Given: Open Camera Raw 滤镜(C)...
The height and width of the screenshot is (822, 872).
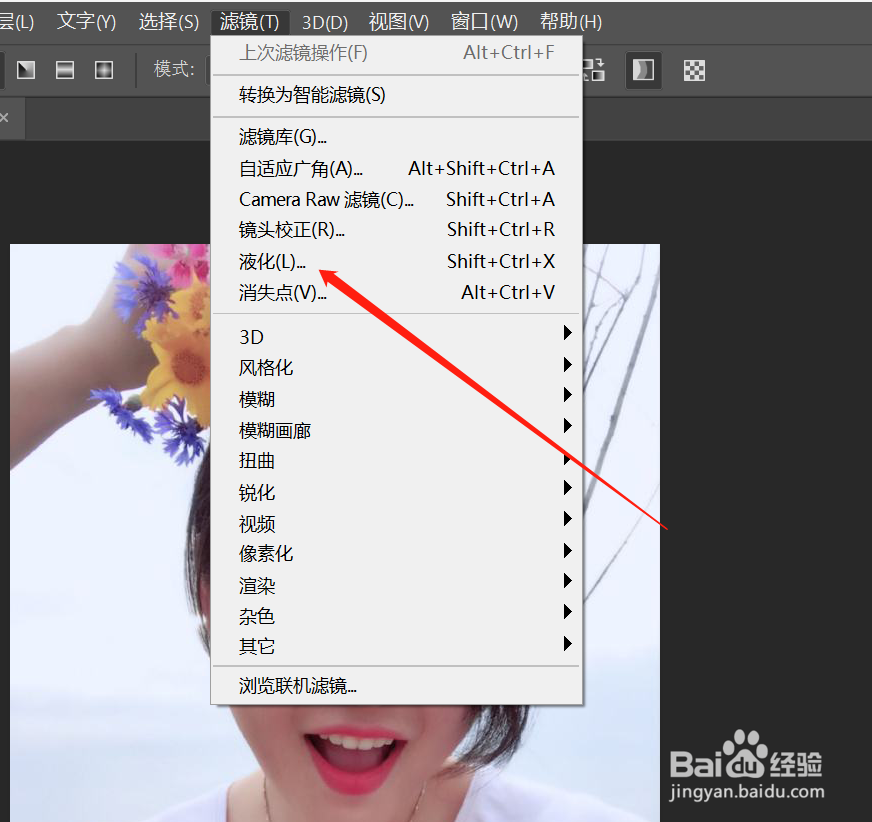Looking at the screenshot, I should coord(397,199).
